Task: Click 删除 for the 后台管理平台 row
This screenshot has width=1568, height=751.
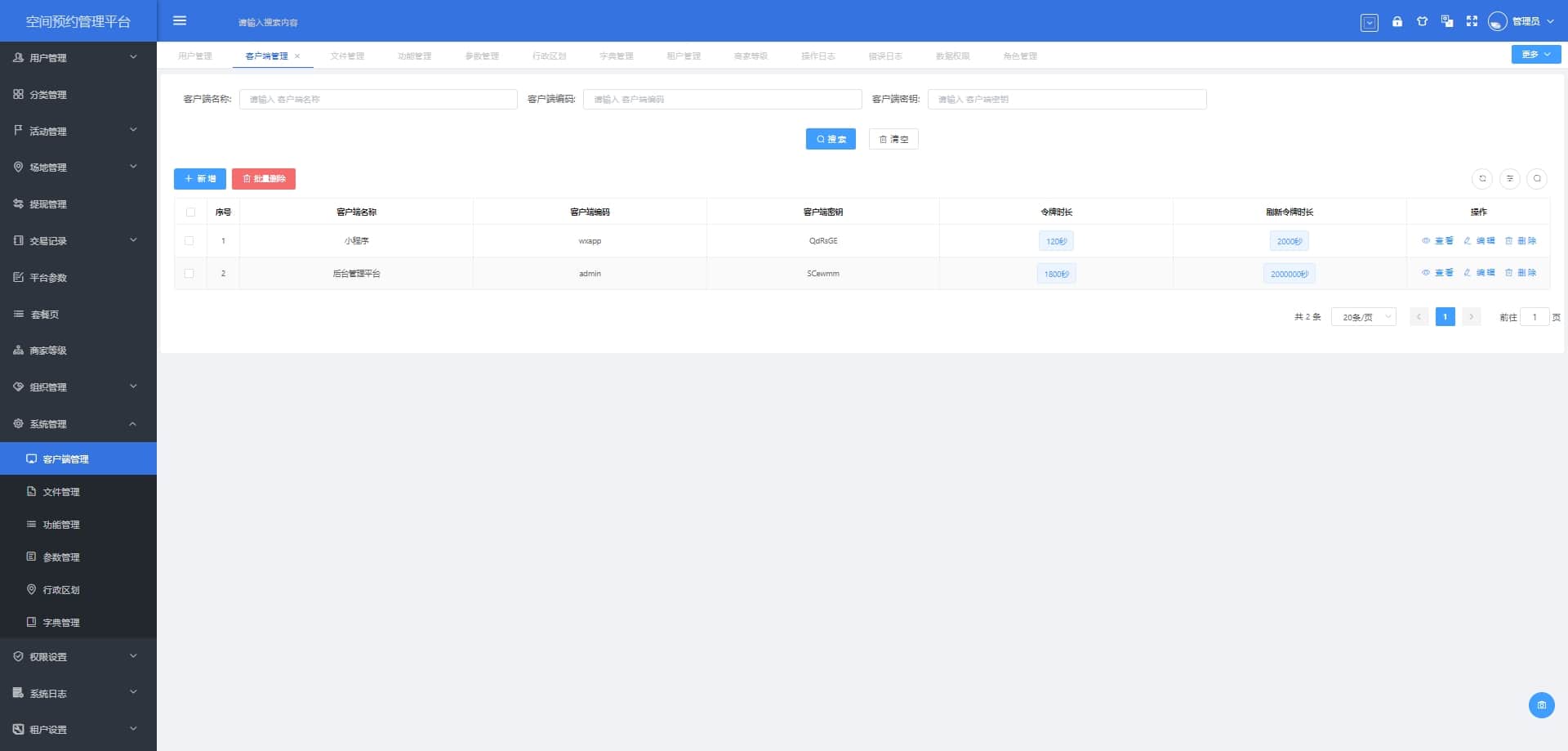Action: click(x=1521, y=272)
